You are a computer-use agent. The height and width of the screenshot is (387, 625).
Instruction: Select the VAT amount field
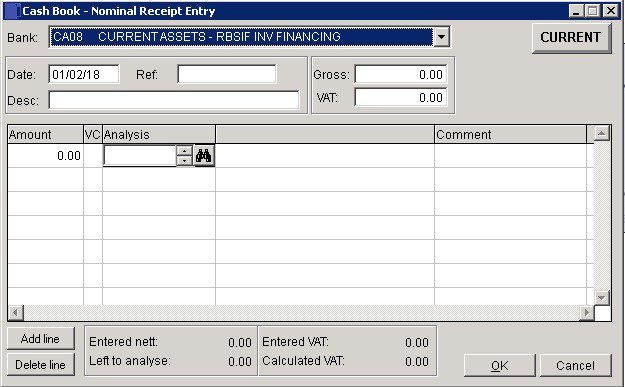pos(401,98)
